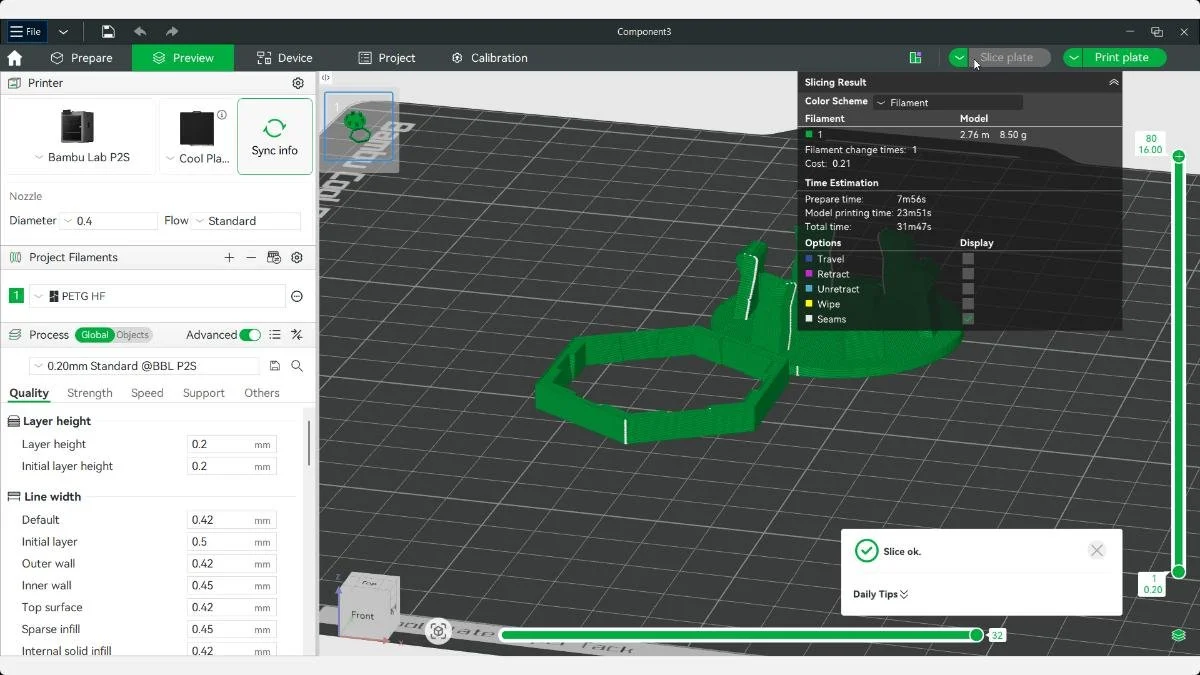
Task: Open printer settings gear icon
Action: pos(297,83)
